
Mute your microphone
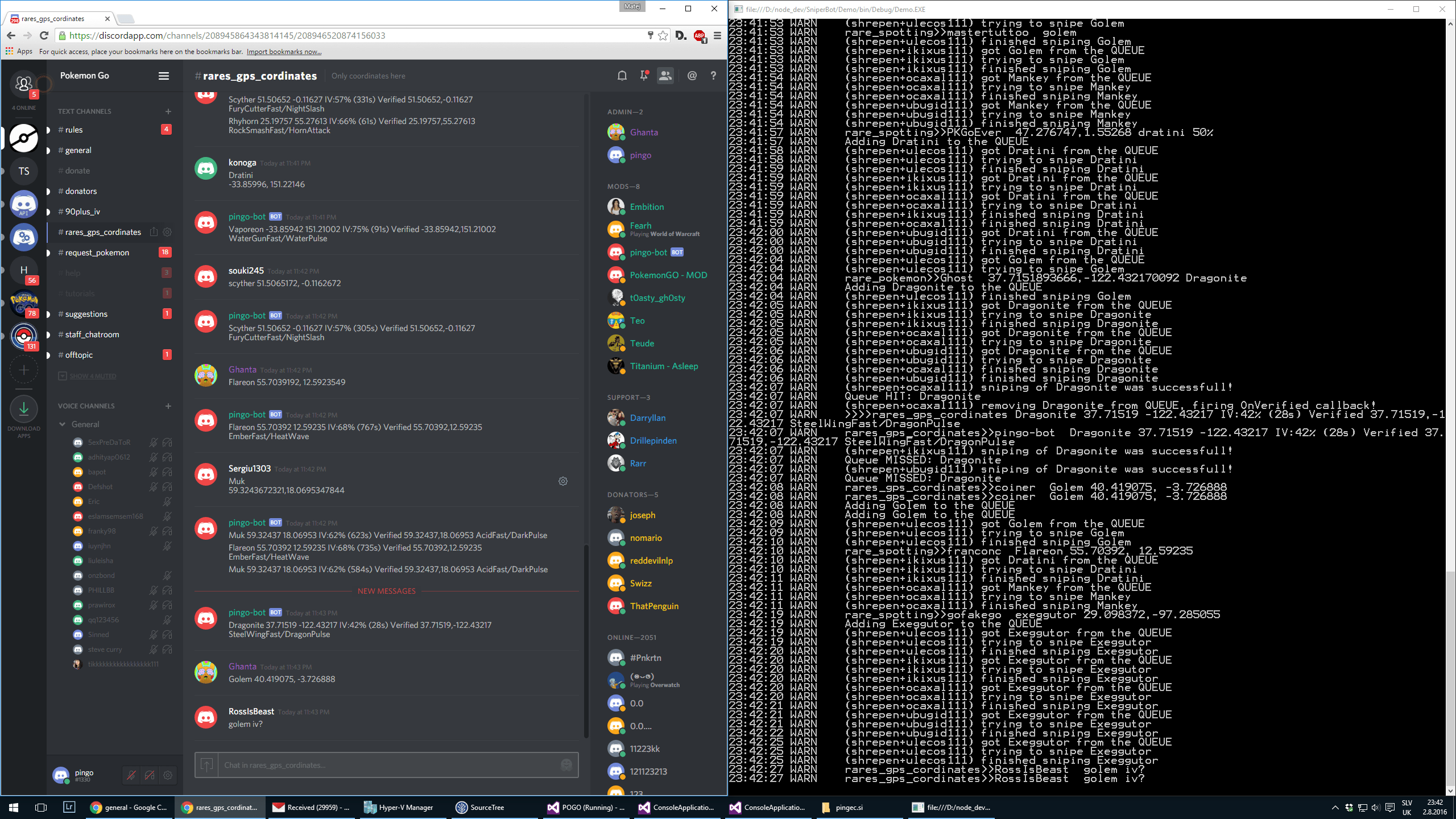pos(131,775)
